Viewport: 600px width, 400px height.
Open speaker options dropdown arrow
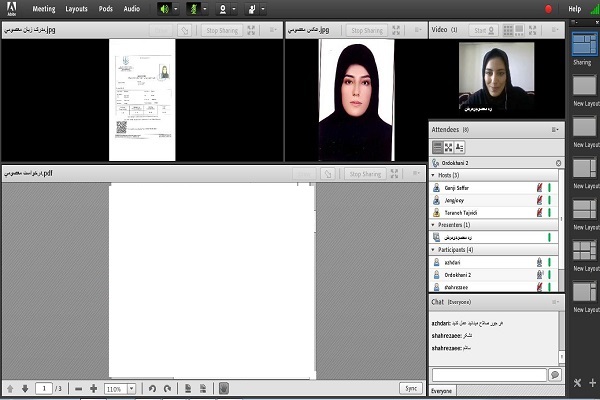click(x=176, y=9)
